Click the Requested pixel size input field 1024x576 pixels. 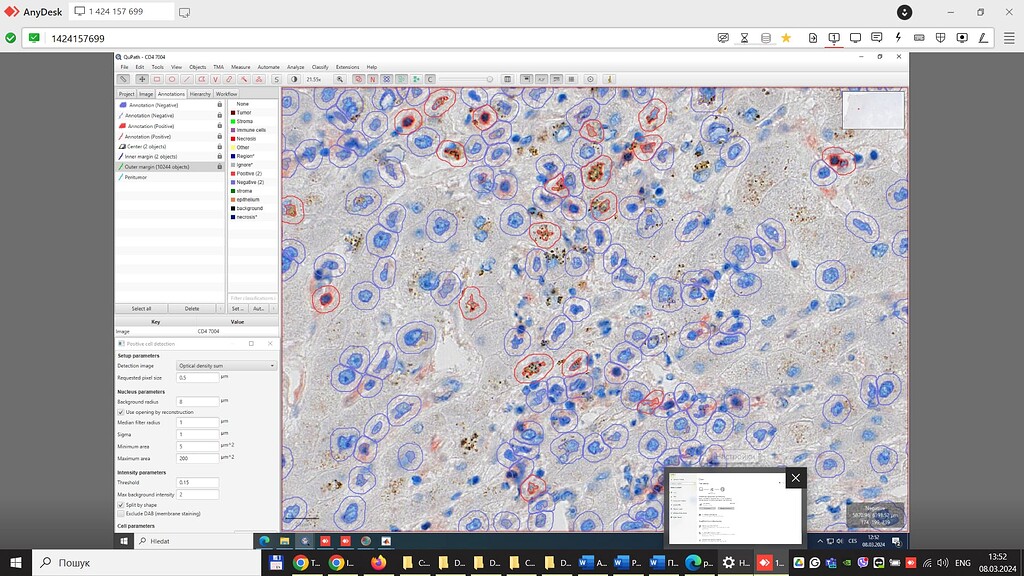[200, 378]
